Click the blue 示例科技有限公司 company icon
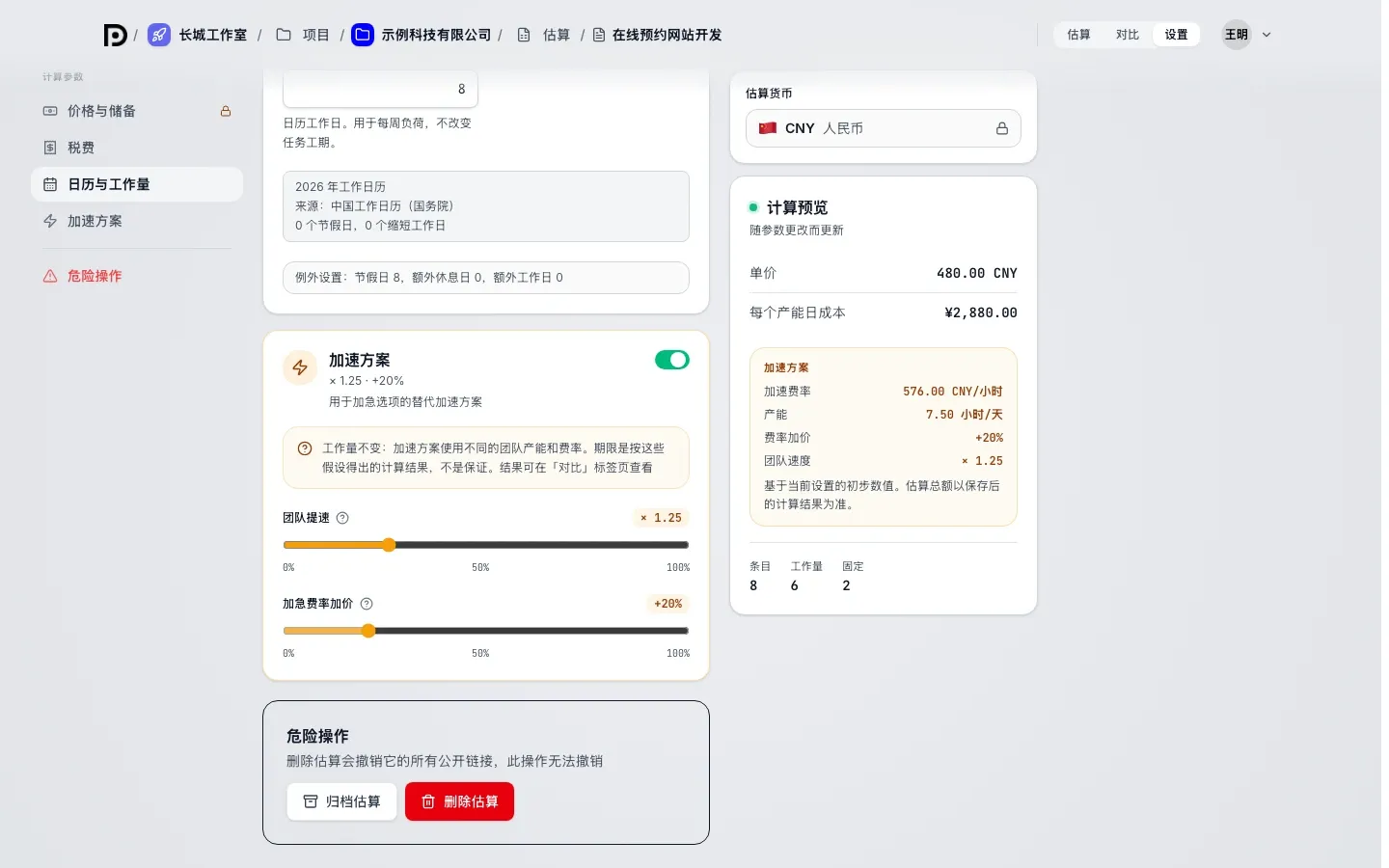Viewport: 1389px width, 868px height. 363,35
